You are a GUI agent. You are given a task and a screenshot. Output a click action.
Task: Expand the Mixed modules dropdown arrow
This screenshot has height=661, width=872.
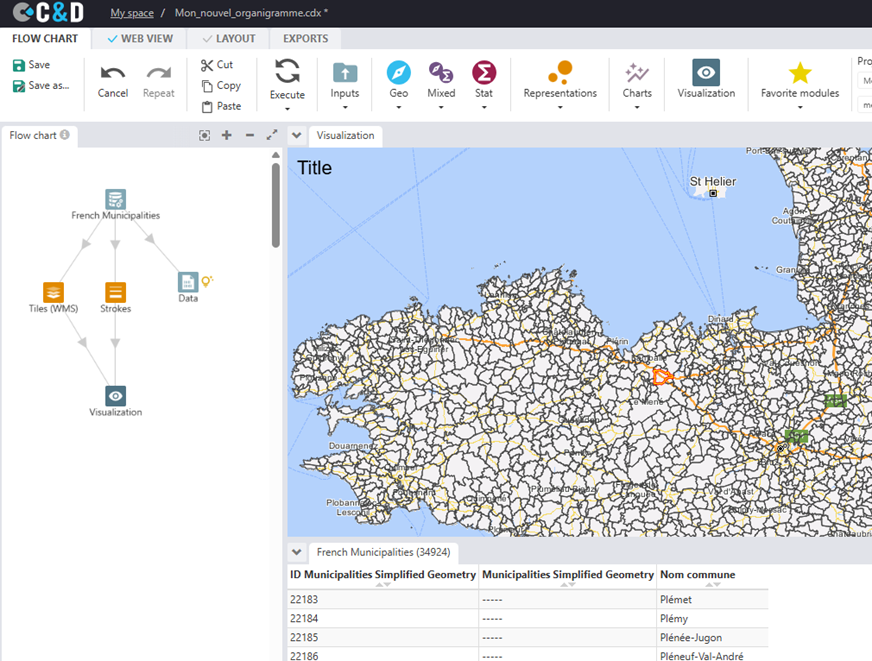click(441, 107)
